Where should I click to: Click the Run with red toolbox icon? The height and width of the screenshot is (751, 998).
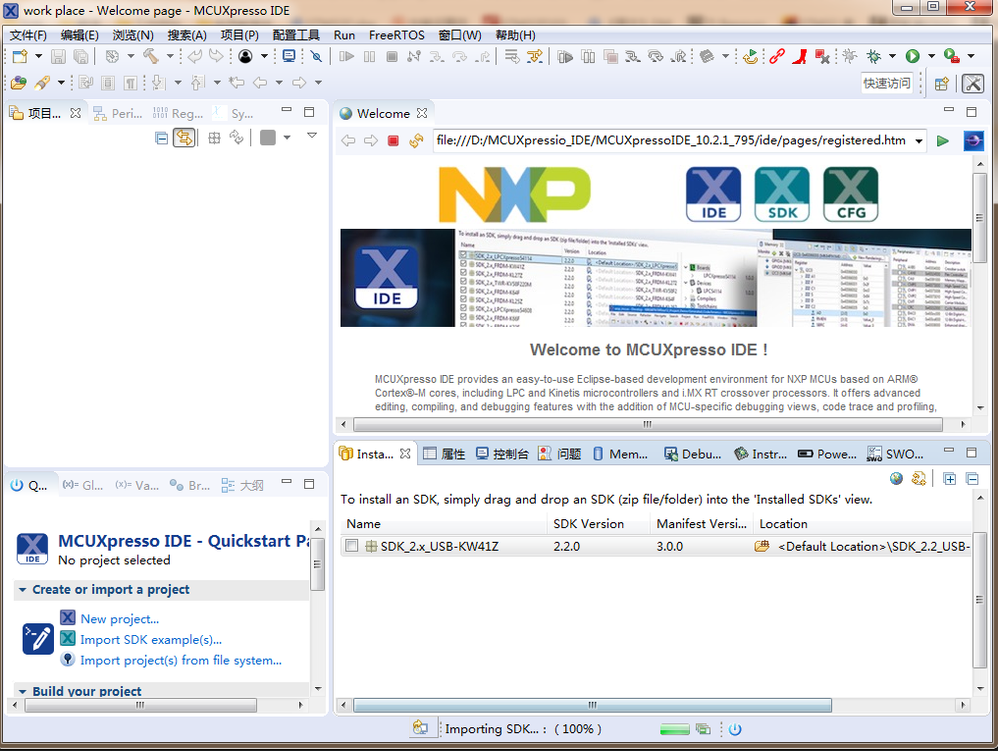pos(952,57)
